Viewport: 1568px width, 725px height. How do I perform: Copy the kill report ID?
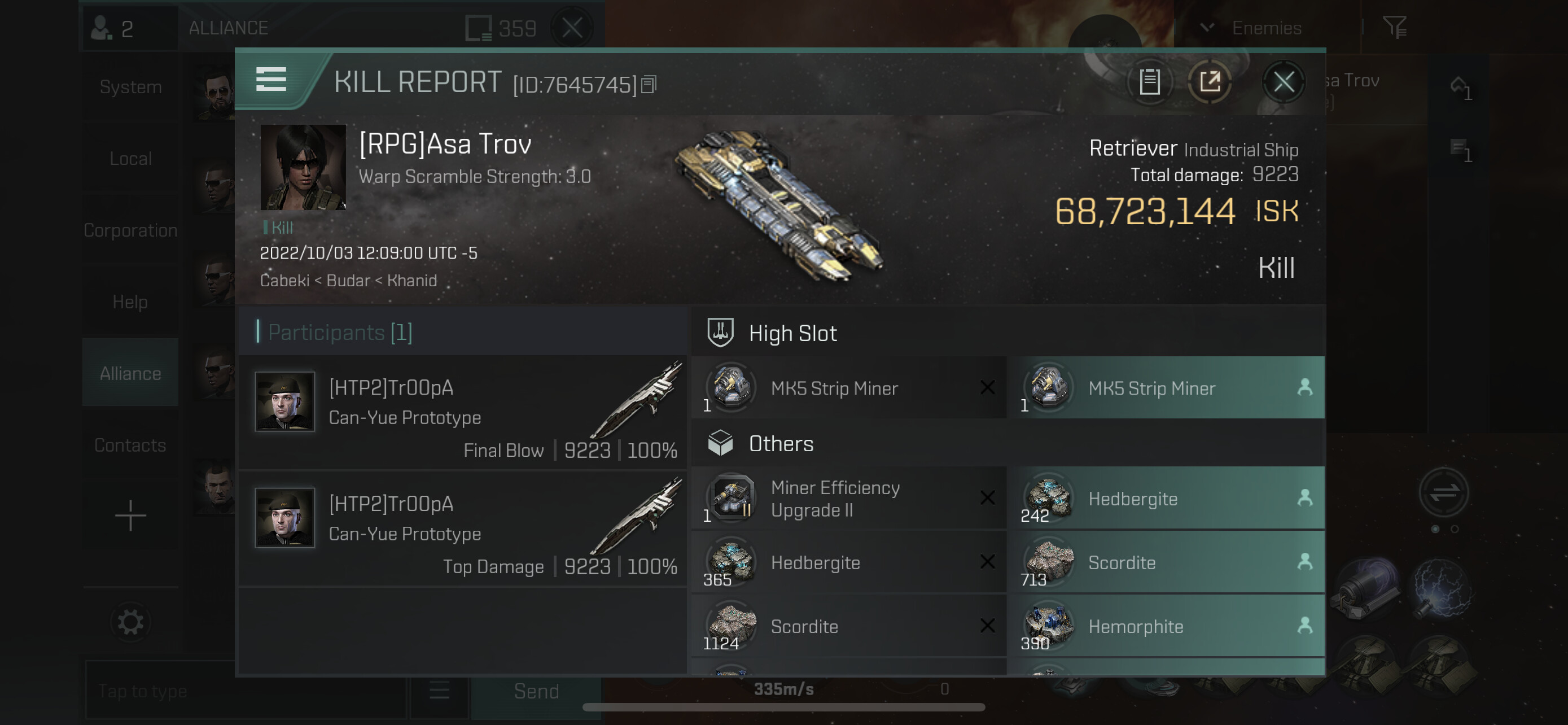tap(649, 85)
